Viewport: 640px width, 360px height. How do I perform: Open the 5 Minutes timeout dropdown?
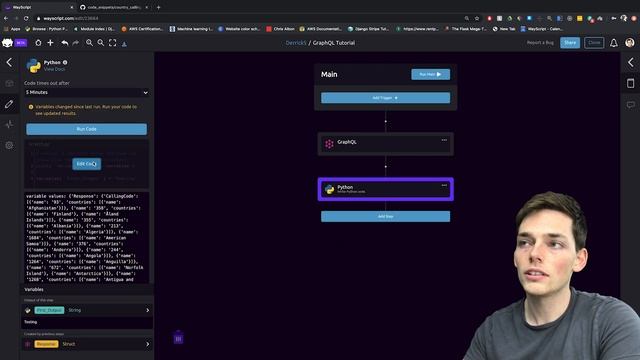pos(87,93)
